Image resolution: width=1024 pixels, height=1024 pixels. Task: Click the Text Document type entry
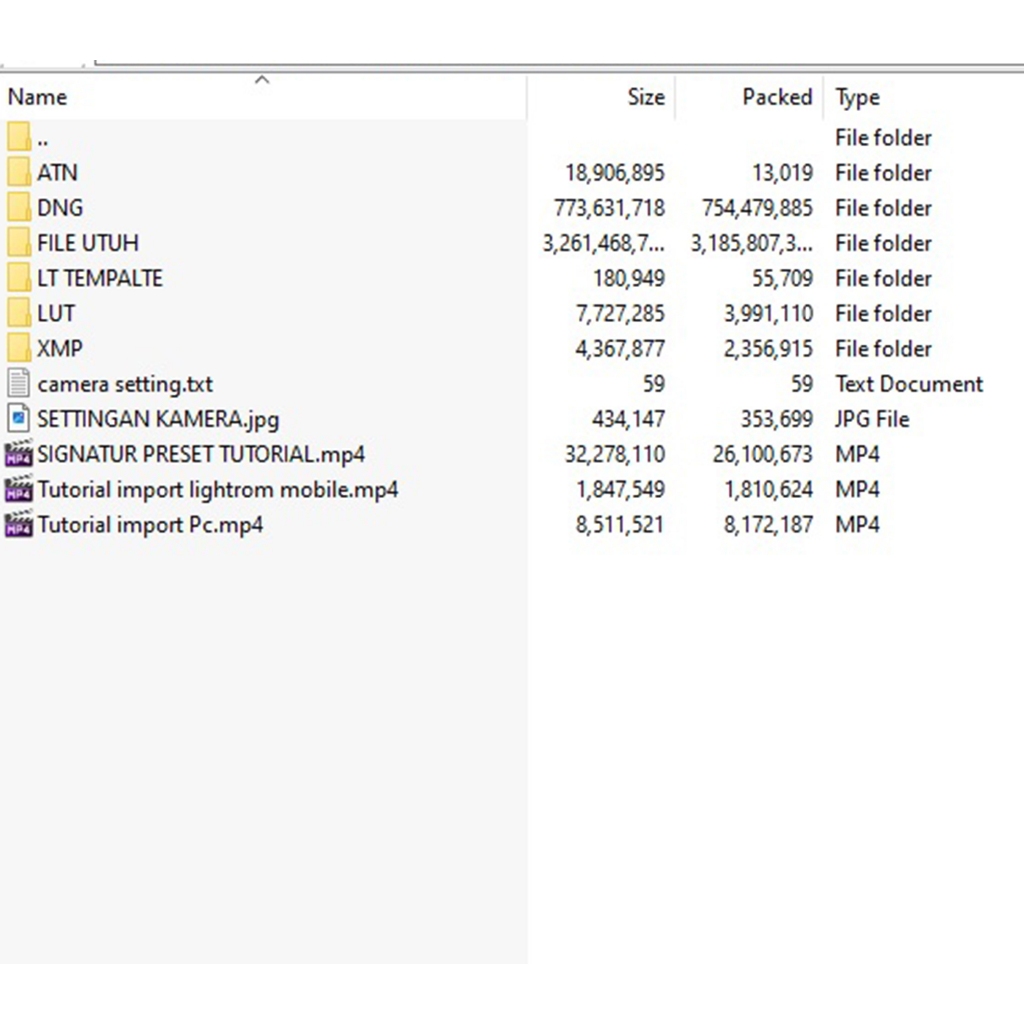[909, 384]
